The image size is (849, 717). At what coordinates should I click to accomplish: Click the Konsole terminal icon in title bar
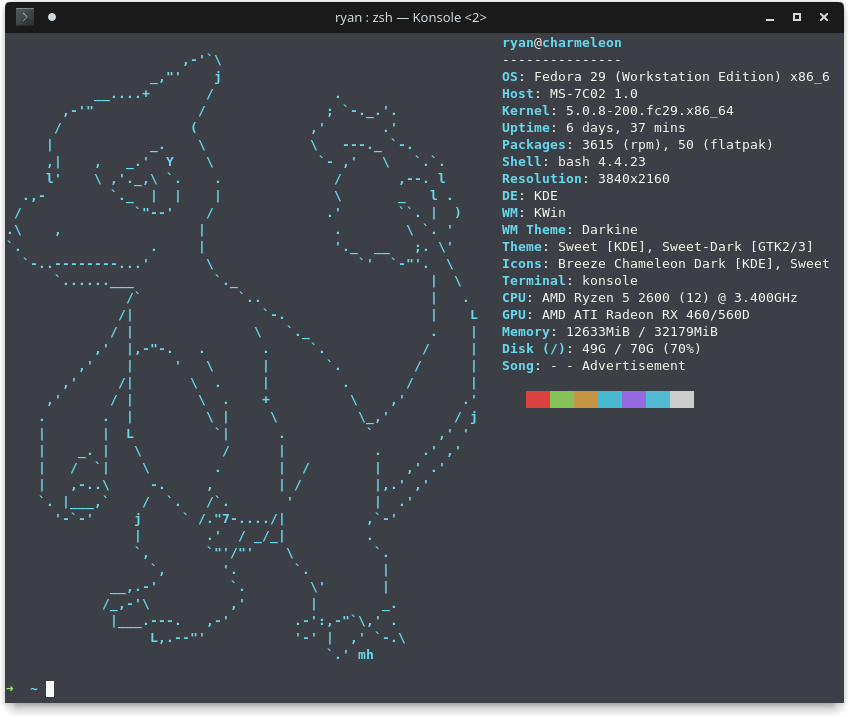coord(25,16)
